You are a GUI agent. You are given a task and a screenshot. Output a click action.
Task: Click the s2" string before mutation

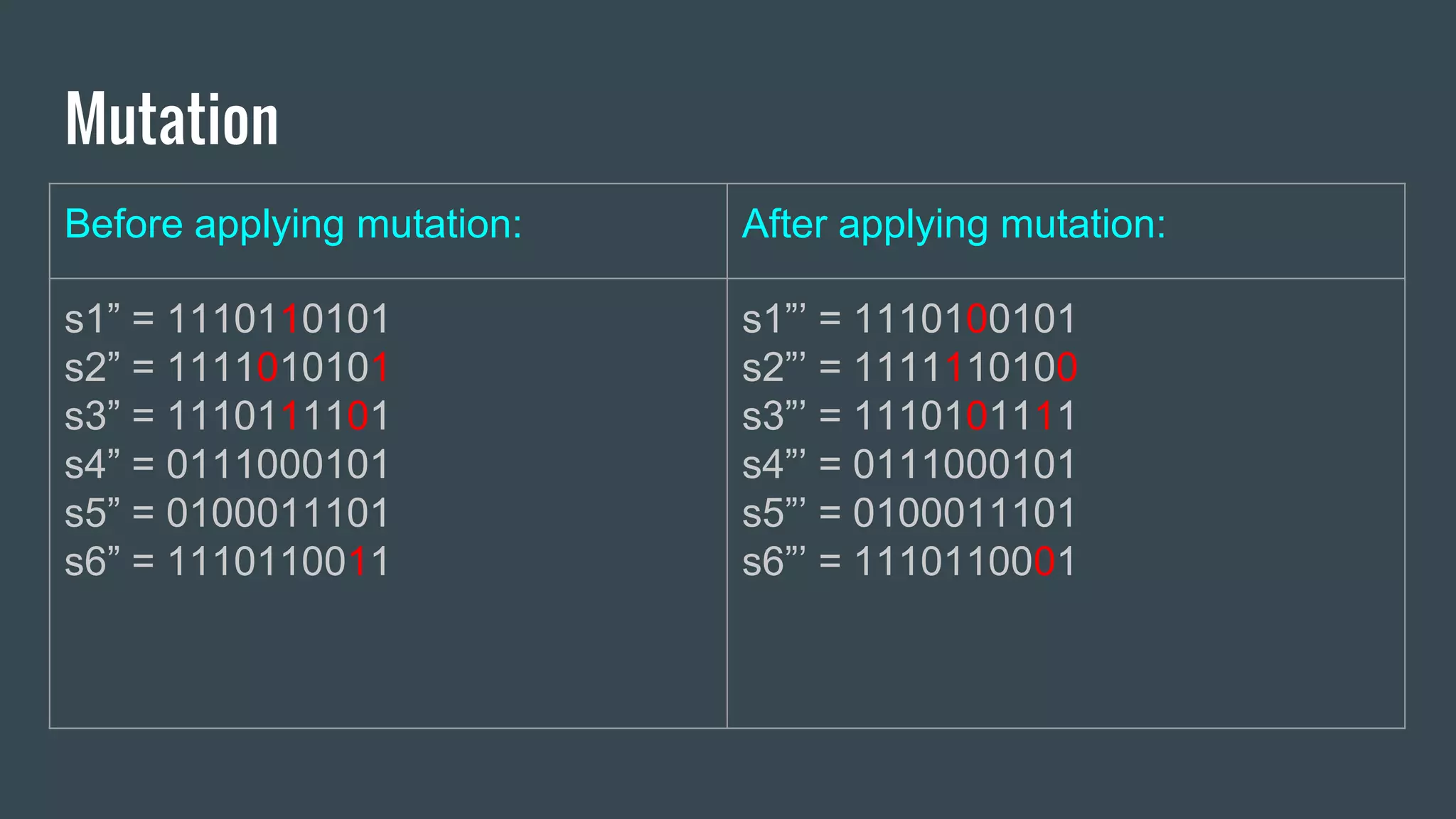[x=227, y=368]
